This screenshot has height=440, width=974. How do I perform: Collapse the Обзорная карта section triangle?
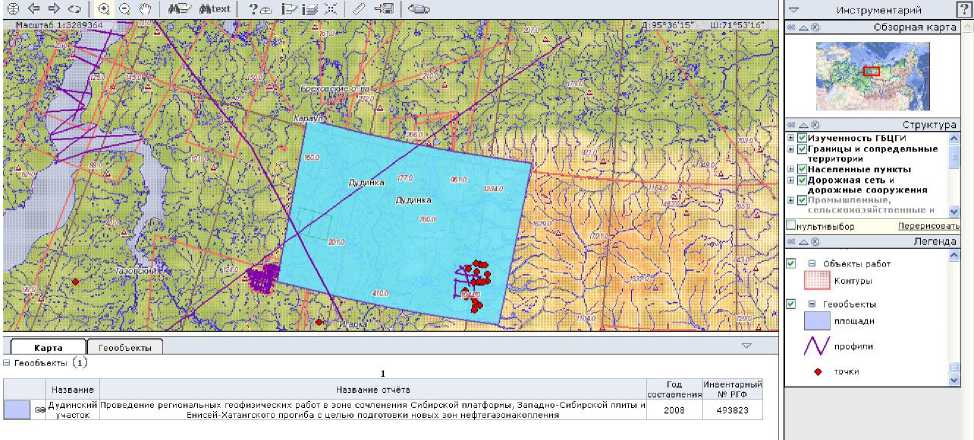803,28
